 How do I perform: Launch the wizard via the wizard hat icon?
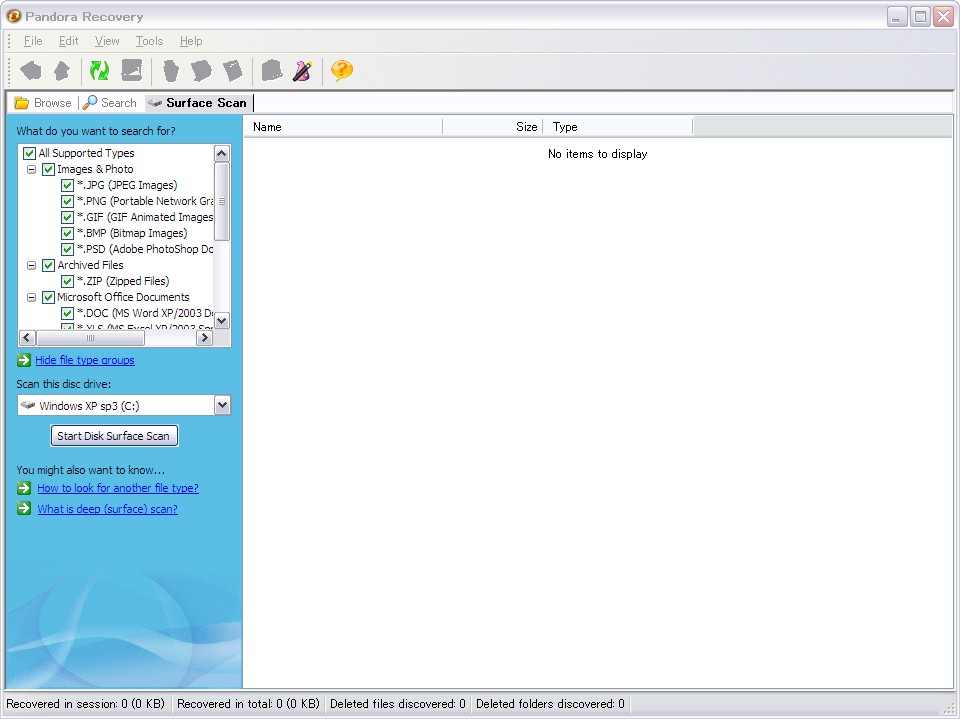[x=302, y=70]
